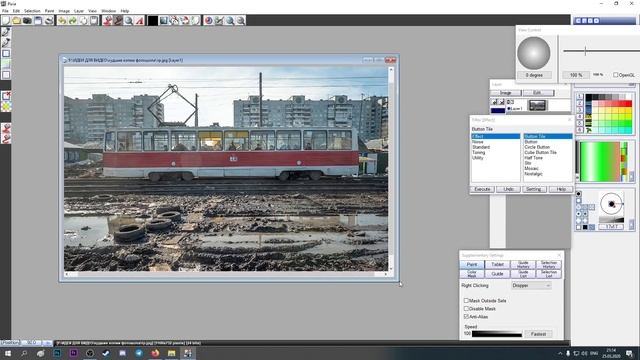Viewport: 640px width, 360px height.
Task: Click Undo button in Filter panel
Action: 508,189
